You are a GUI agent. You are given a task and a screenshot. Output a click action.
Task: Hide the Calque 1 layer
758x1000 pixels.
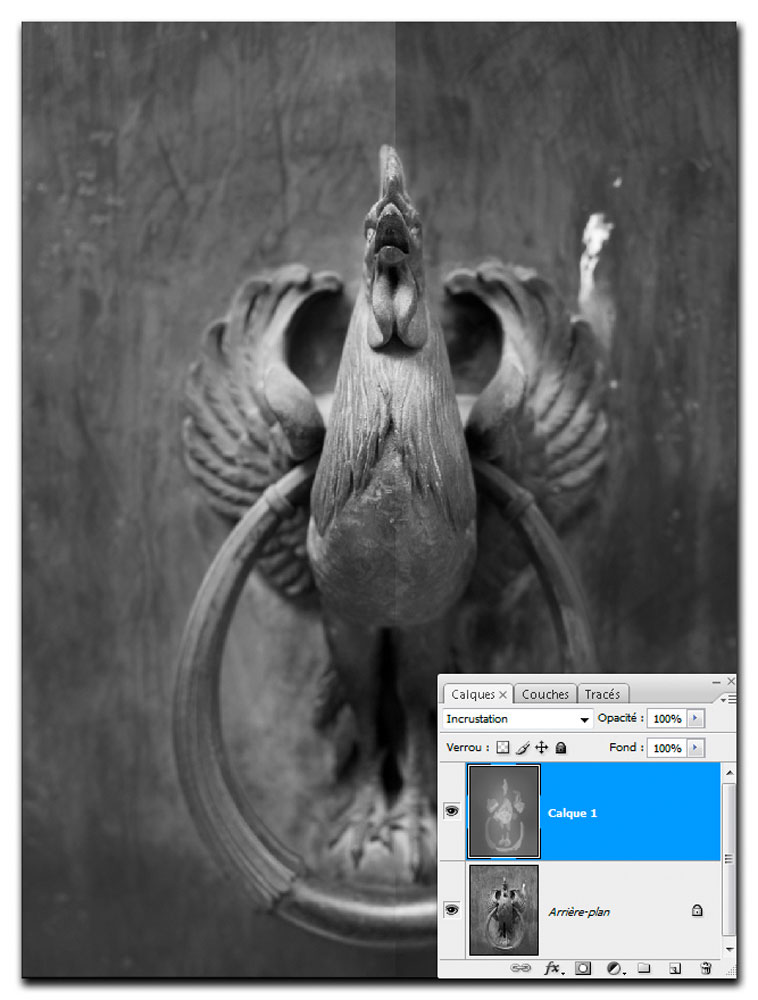click(x=452, y=811)
